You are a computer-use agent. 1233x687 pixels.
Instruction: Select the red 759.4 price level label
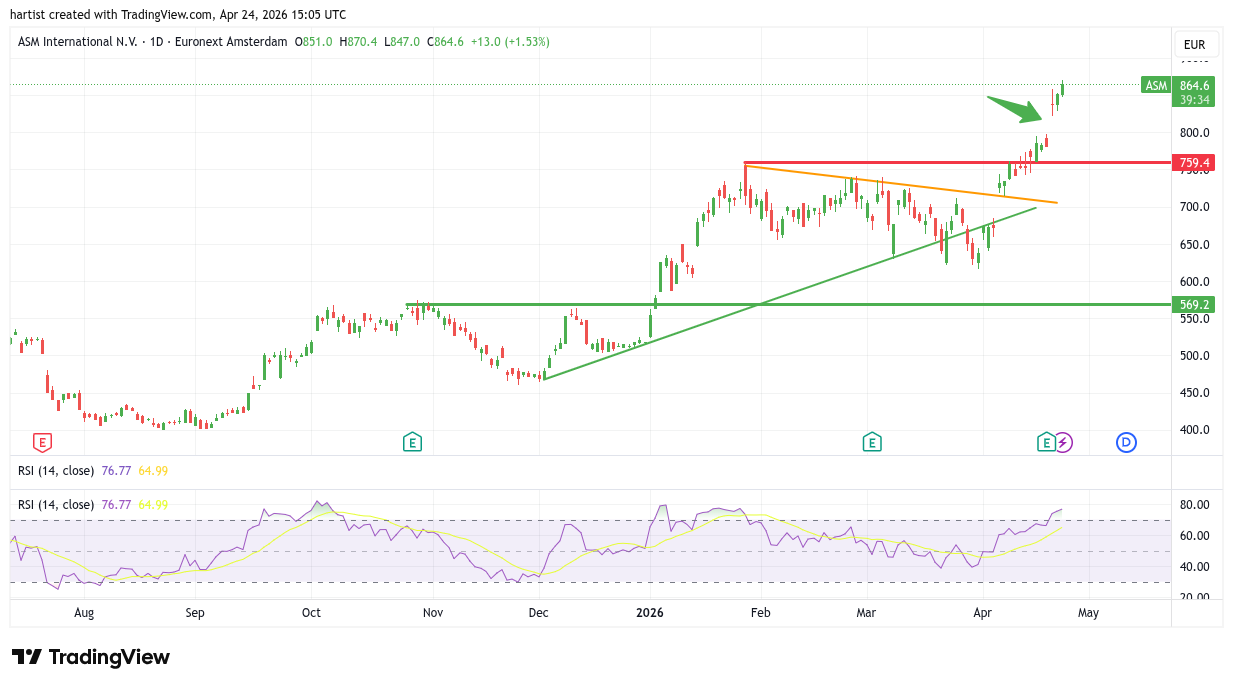coord(1194,162)
